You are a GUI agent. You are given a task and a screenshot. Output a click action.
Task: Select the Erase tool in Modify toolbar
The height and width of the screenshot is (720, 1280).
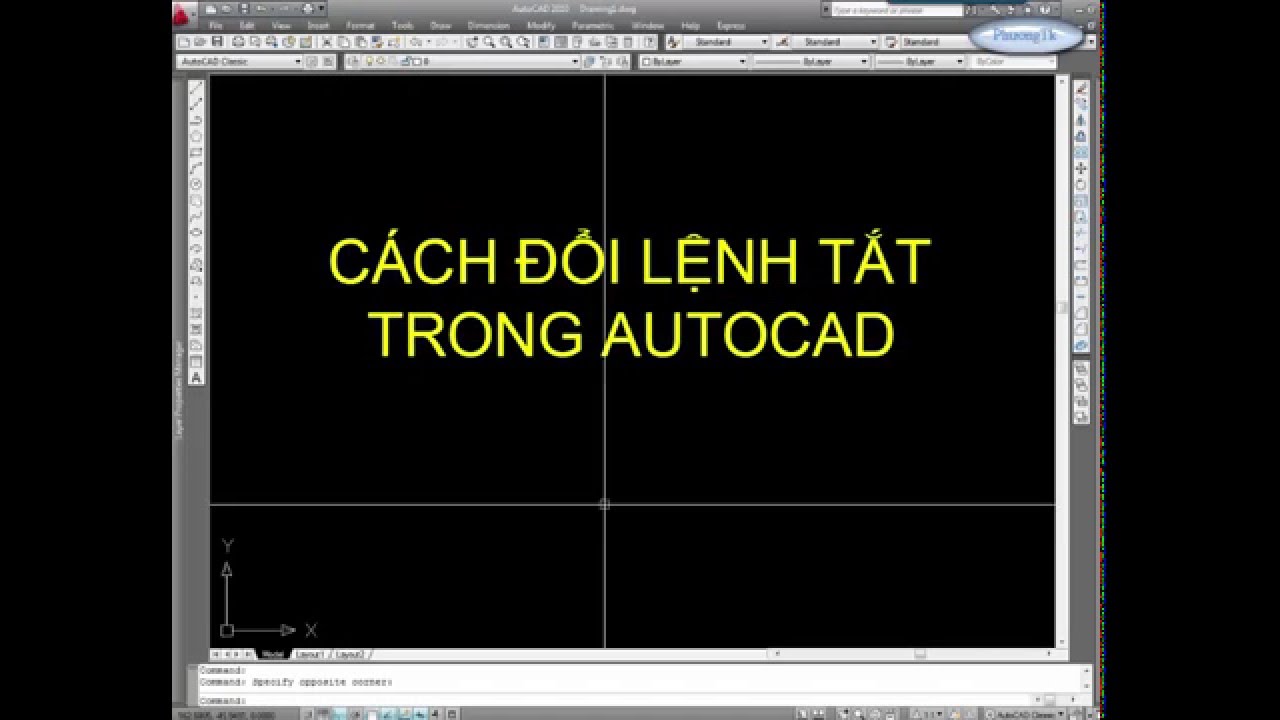(x=1081, y=88)
